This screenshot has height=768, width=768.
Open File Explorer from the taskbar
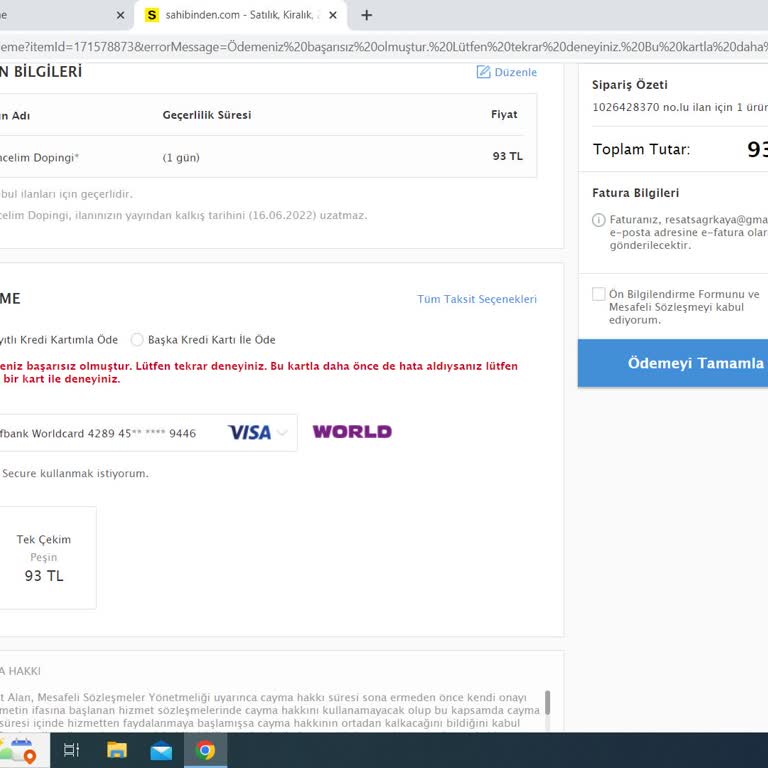point(117,750)
